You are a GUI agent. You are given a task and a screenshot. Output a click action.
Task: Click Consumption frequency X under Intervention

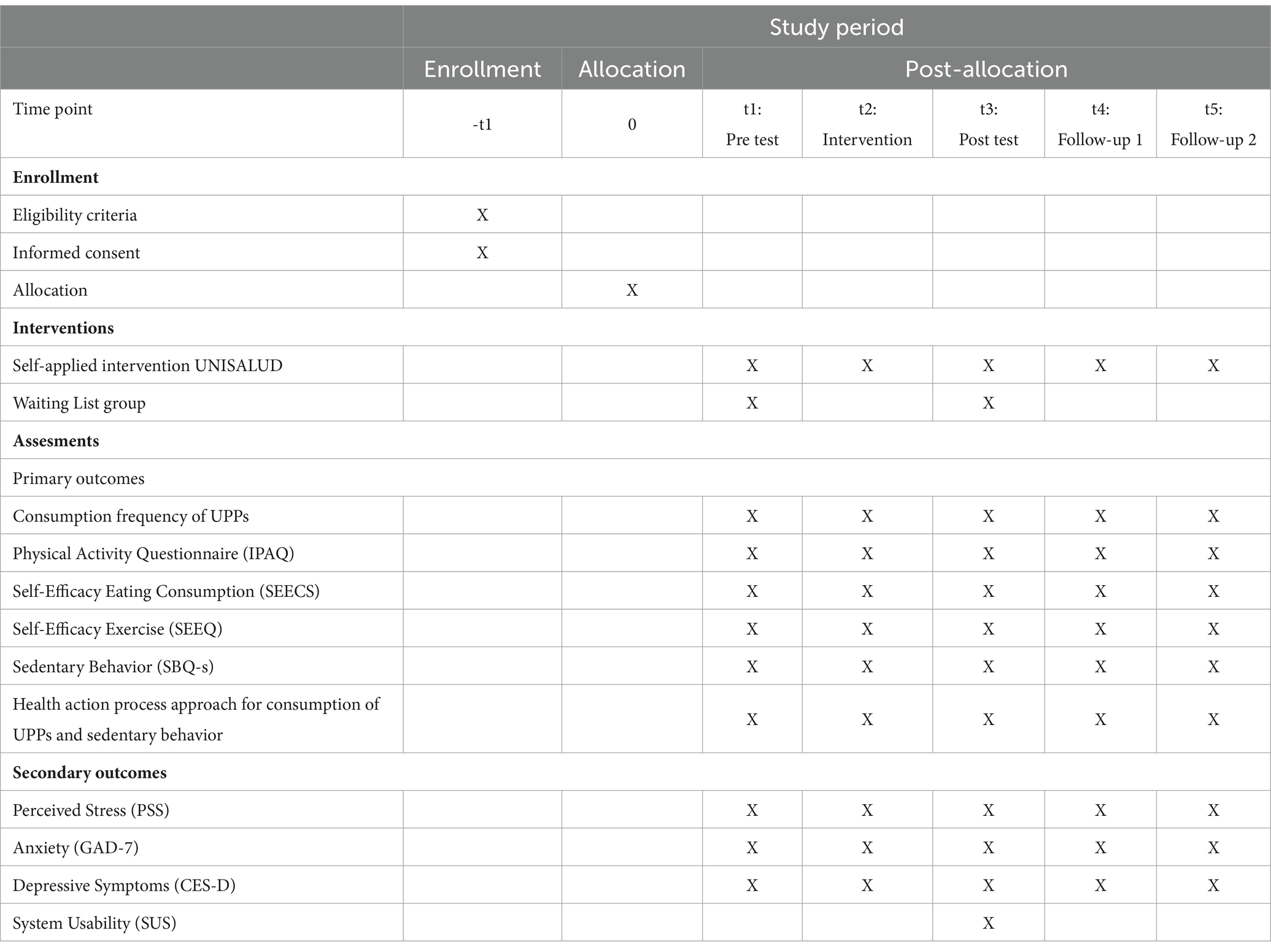coord(867,516)
